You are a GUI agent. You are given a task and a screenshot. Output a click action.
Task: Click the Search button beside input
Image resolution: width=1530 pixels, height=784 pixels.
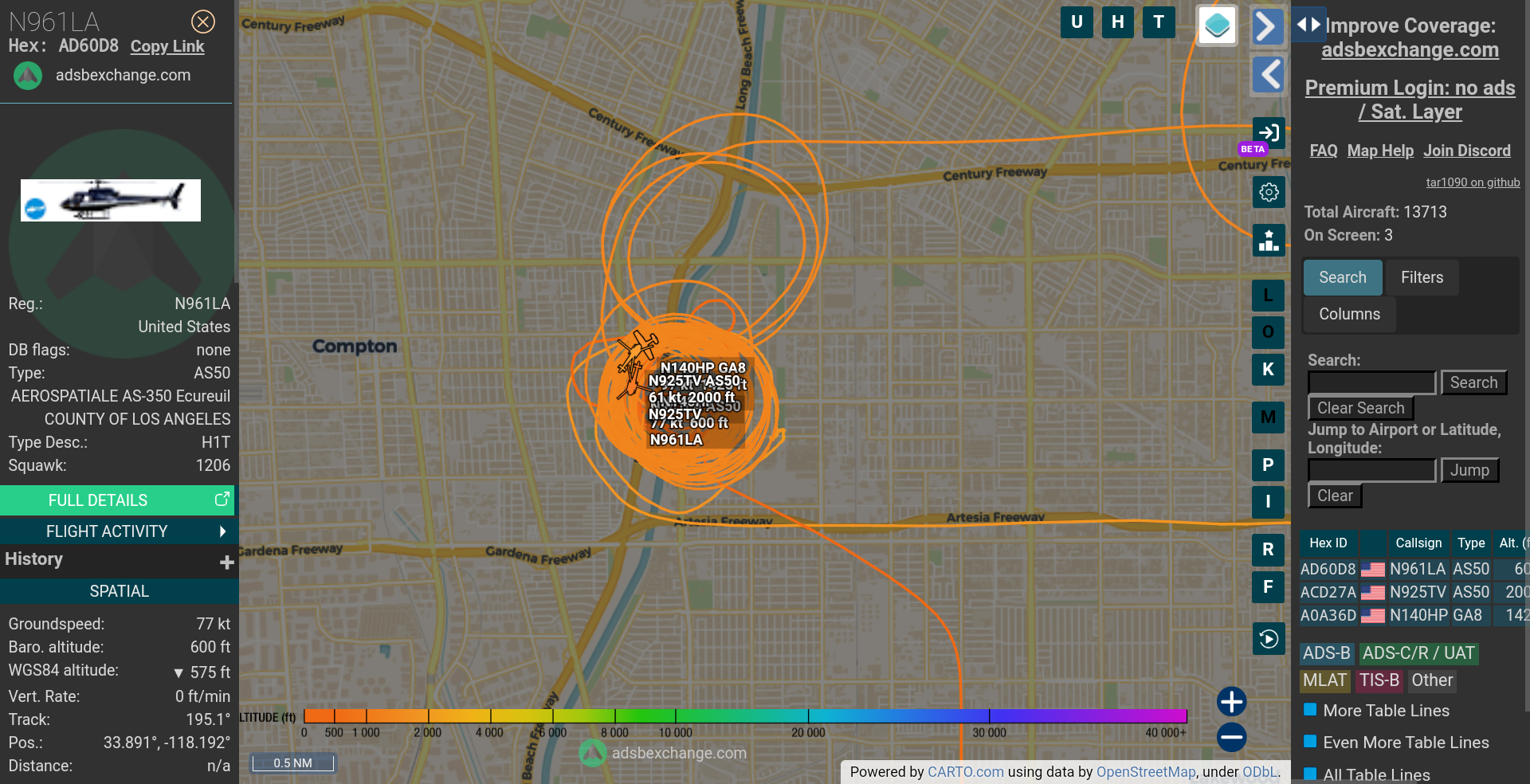tap(1473, 382)
